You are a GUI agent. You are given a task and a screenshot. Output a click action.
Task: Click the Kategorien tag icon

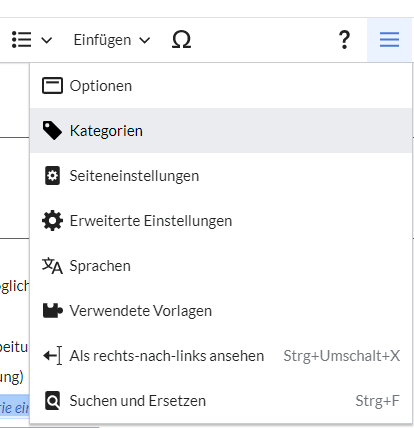tap(52, 130)
